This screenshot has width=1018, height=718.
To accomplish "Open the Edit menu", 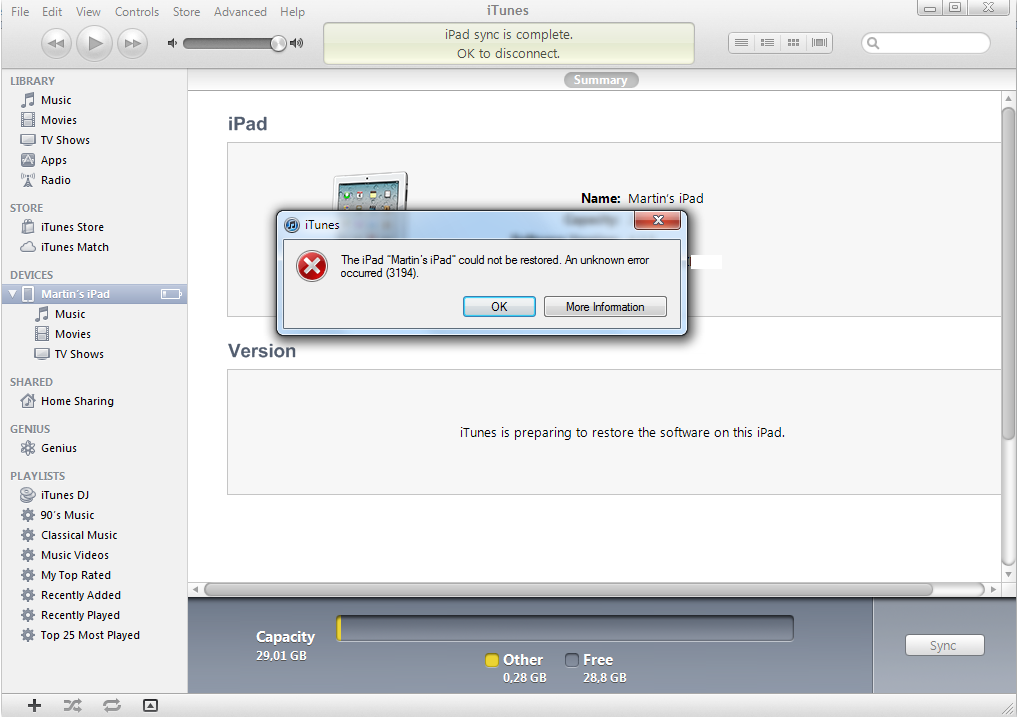I will [x=52, y=12].
